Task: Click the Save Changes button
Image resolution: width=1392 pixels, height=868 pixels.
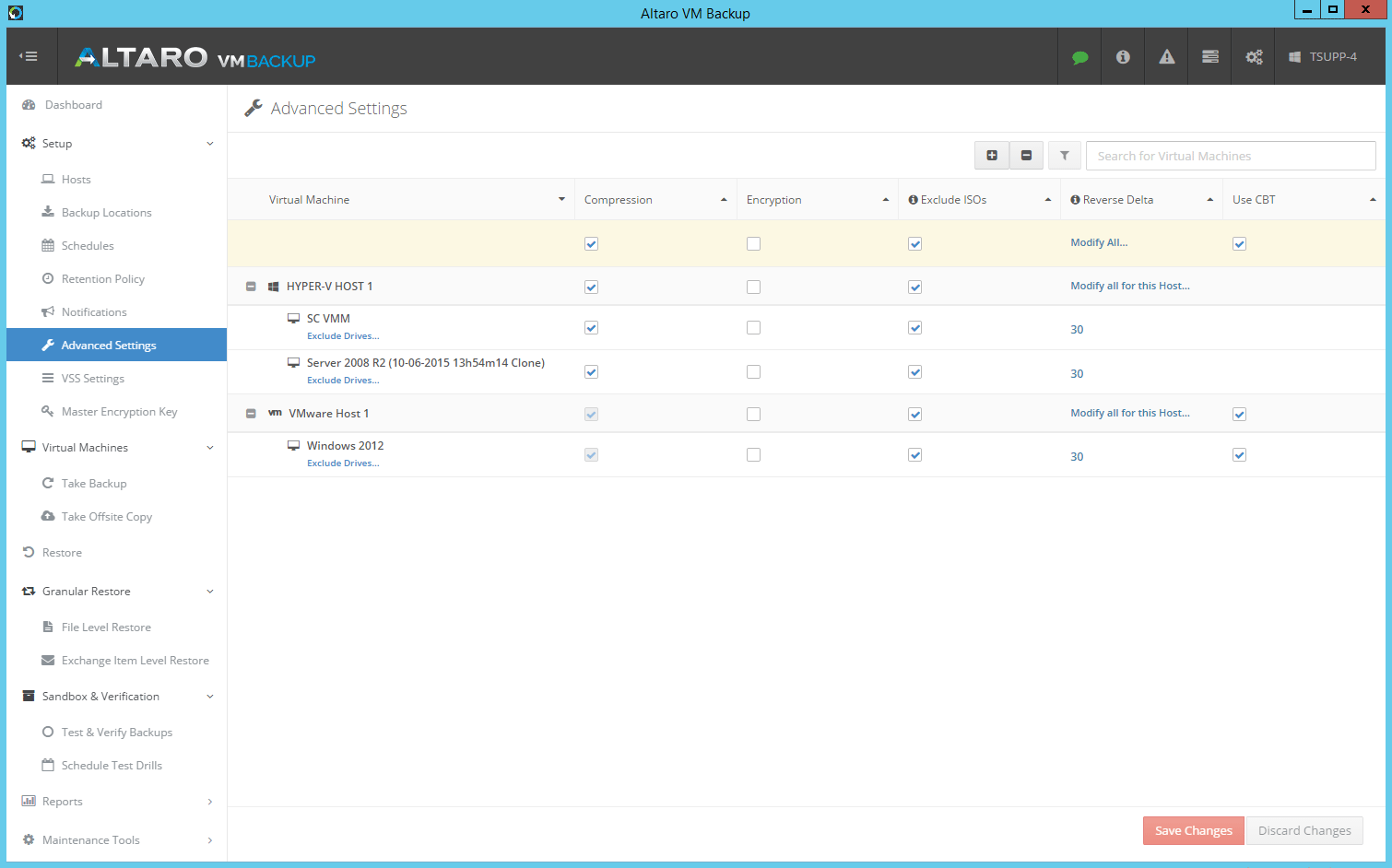Action: [1193, 830]
